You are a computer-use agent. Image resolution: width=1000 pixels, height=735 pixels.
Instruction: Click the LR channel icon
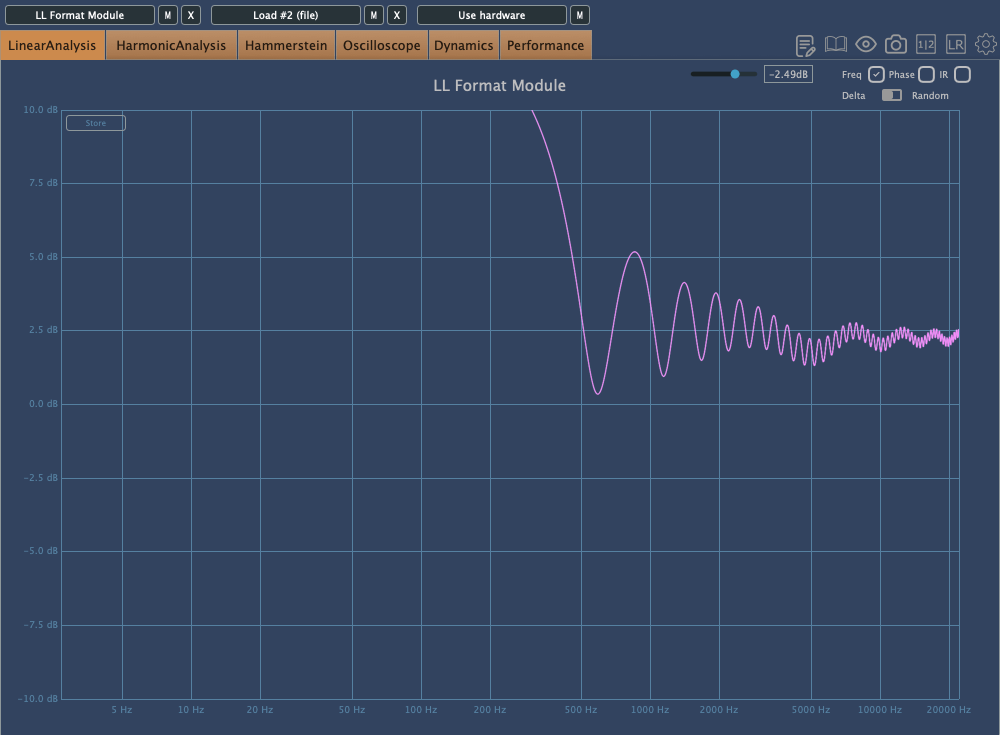956,45
